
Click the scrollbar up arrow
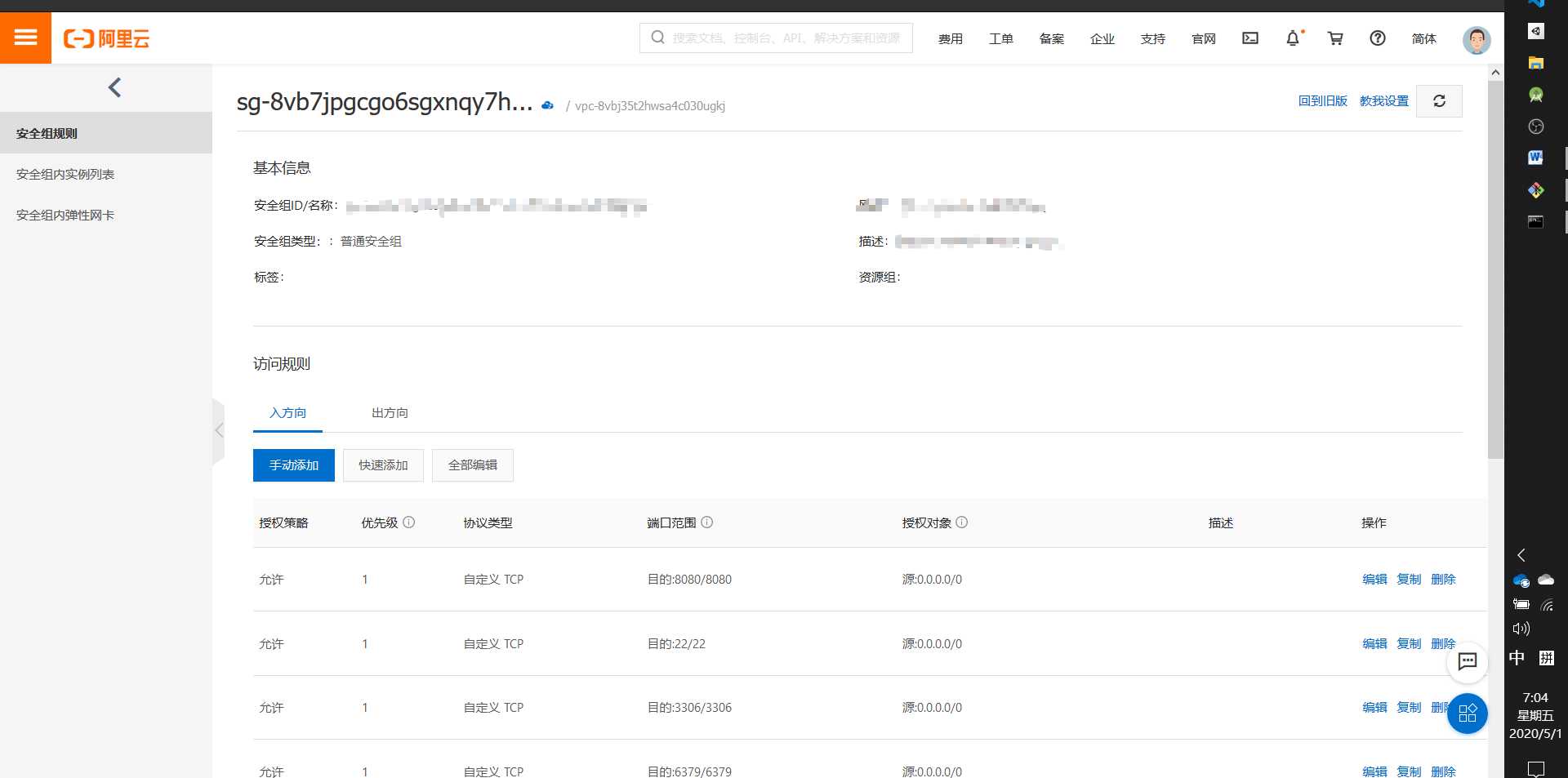(x=1495, y=72)
